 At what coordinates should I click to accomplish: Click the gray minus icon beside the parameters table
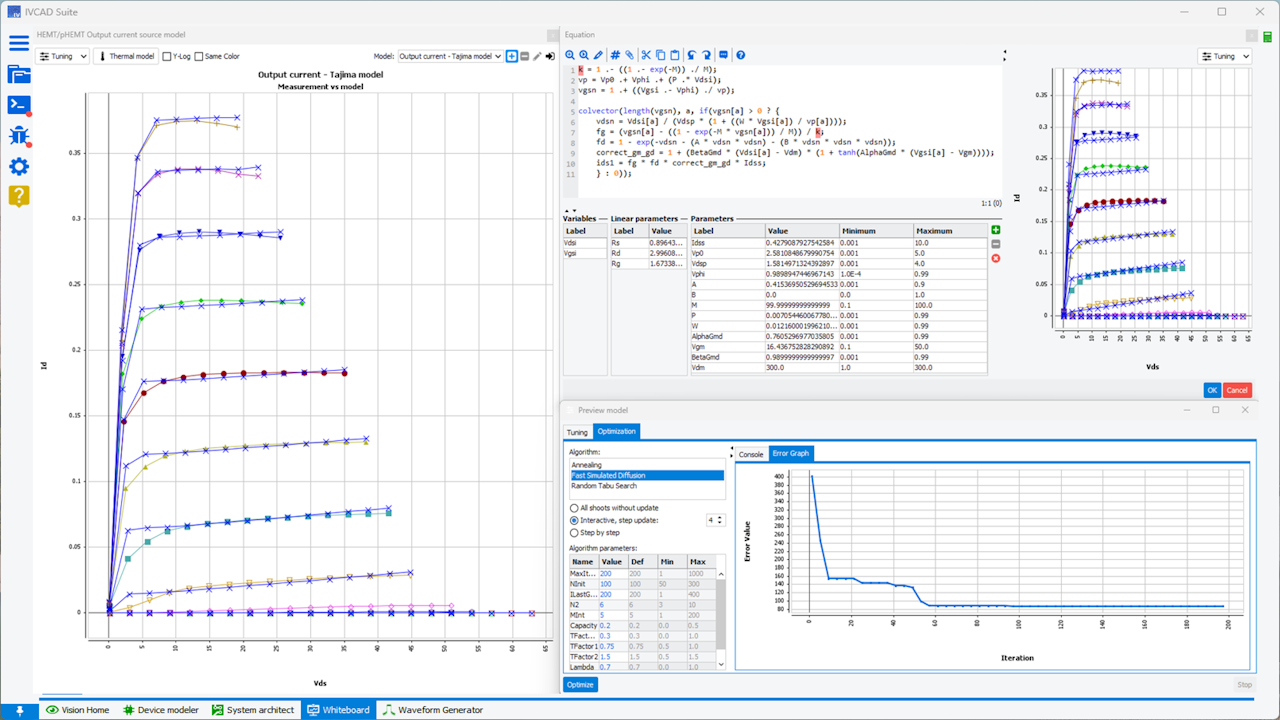pyautogui.click(x=995, y=244)
